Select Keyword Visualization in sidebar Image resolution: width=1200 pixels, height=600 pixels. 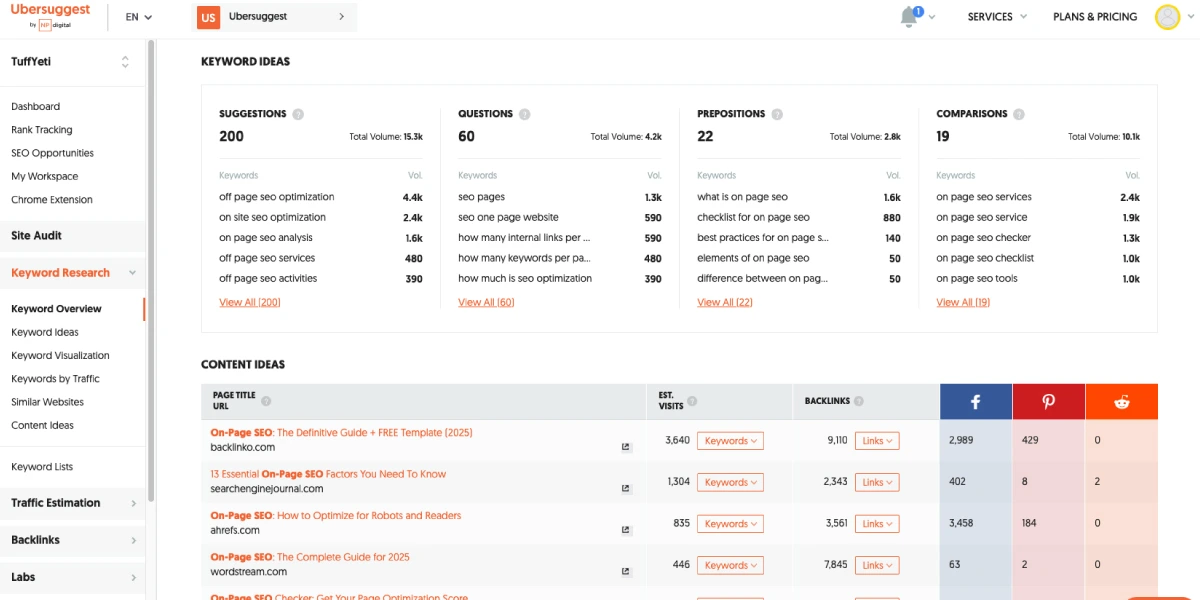pos(60,356)
